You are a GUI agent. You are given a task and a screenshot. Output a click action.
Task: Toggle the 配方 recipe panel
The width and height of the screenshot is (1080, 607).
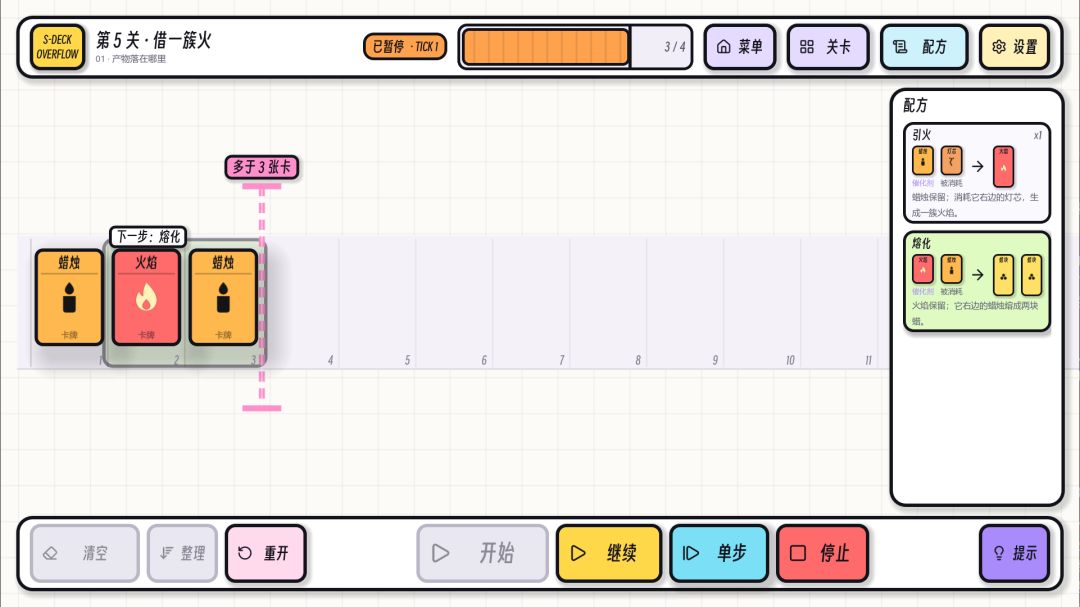point(924,47)
